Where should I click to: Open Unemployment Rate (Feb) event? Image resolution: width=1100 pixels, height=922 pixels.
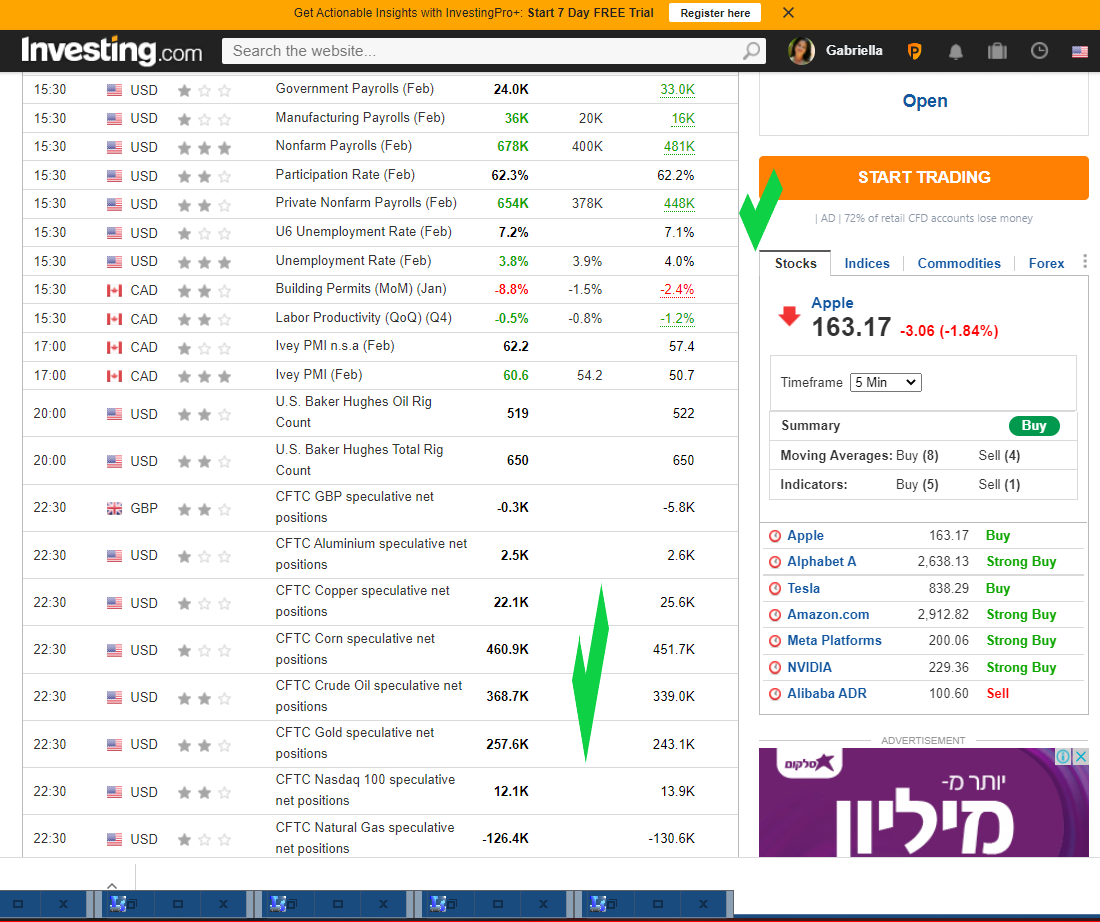coord(354,261)
